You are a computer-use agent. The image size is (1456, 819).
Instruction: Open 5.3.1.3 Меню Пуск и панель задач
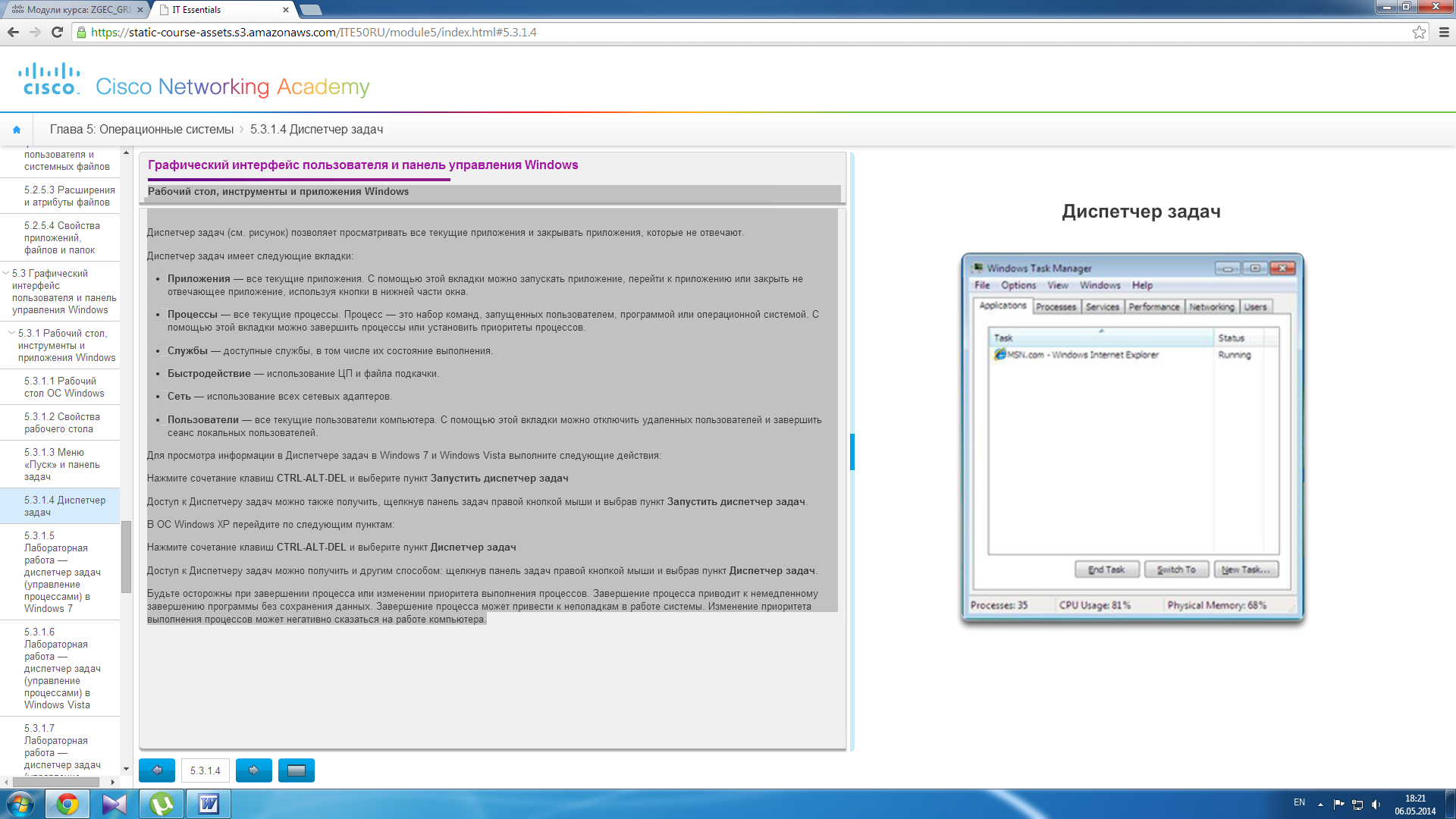click(60, 464)
